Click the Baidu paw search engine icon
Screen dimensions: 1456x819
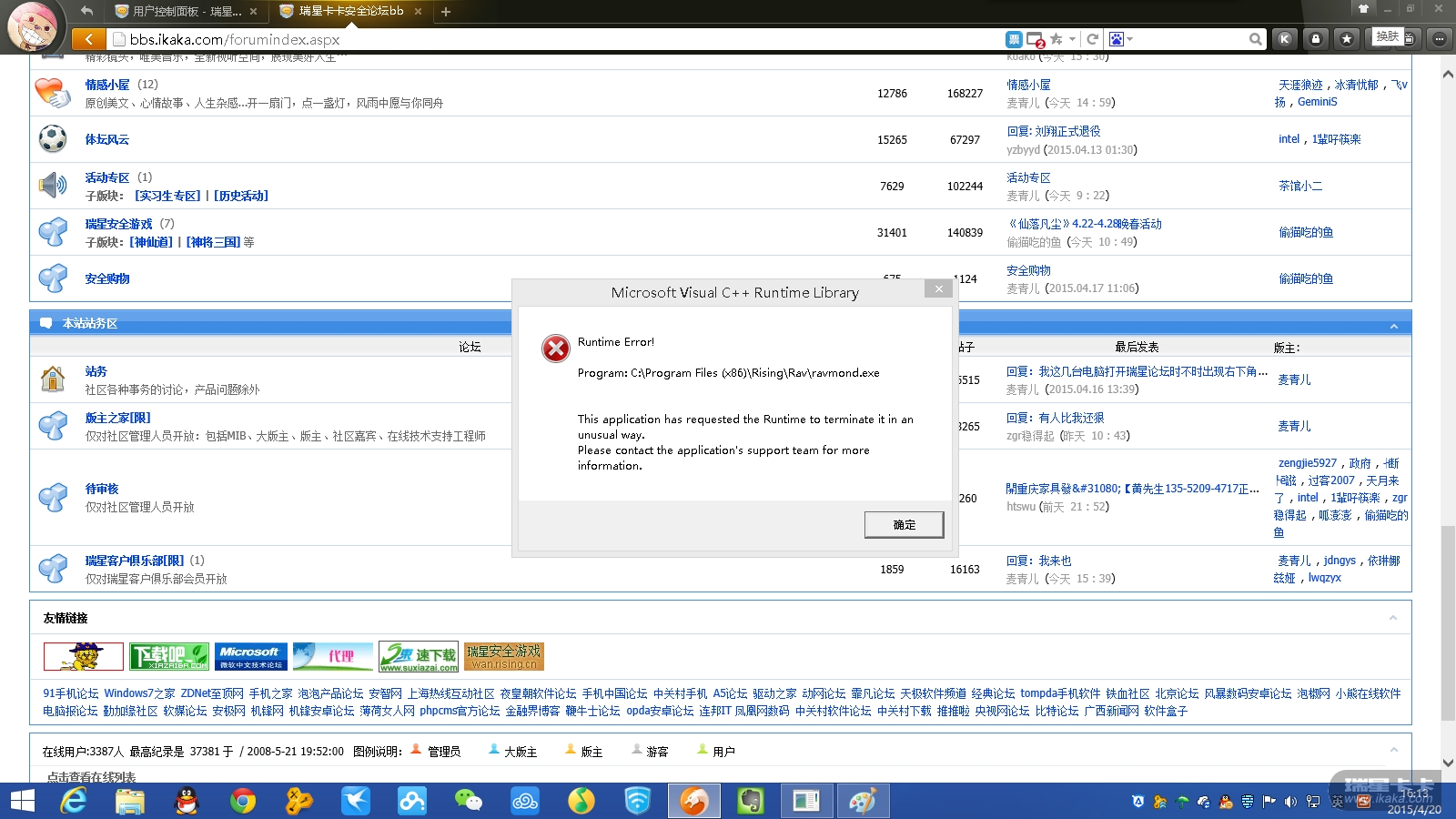click(x=1117, y=39)
